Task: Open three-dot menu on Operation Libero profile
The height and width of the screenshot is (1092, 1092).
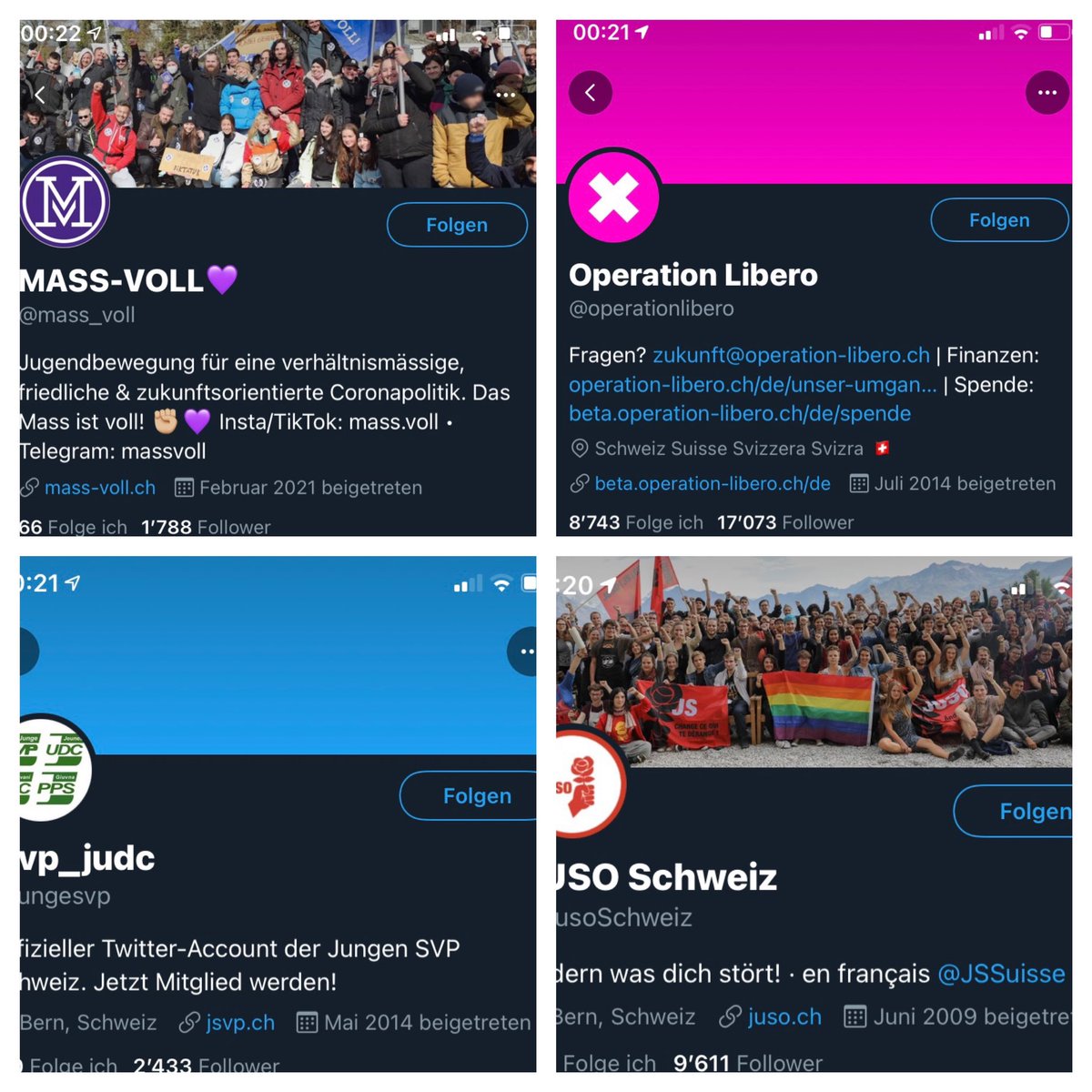Action: pos(1047,93)
